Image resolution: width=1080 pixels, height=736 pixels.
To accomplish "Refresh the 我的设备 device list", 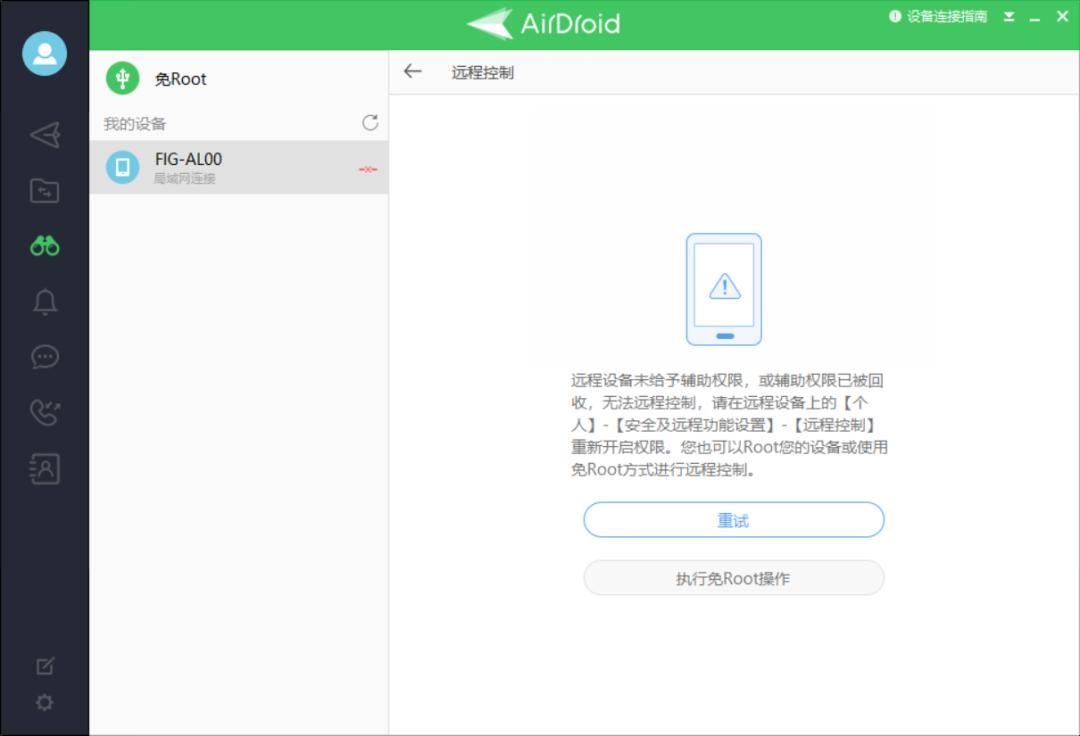I will click(370, 121).
